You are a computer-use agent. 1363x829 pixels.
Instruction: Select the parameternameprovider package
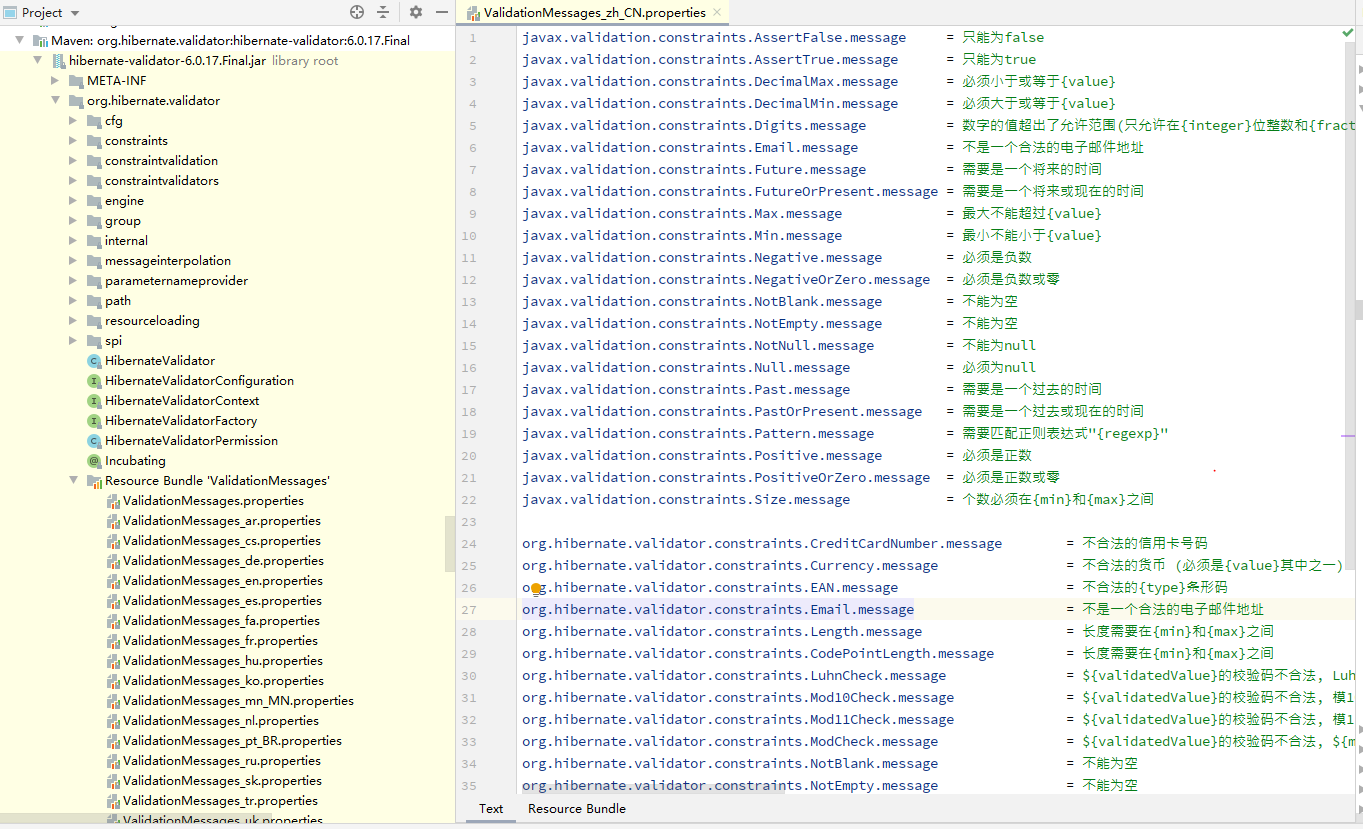(176, 280)
